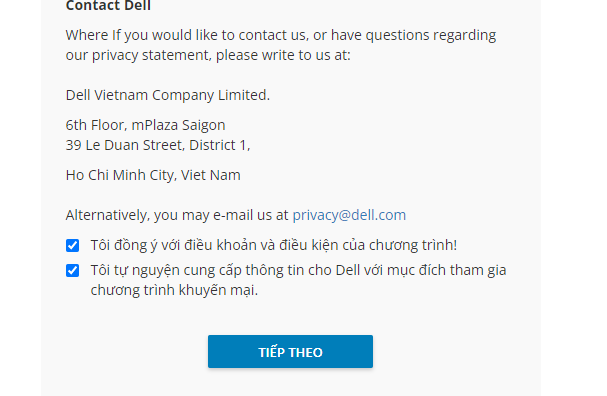Toggle the 'Tôi tự nguyện cung cấp thông tin' checkbox
The height and width of the screenshot is (396, 607).
72,270
